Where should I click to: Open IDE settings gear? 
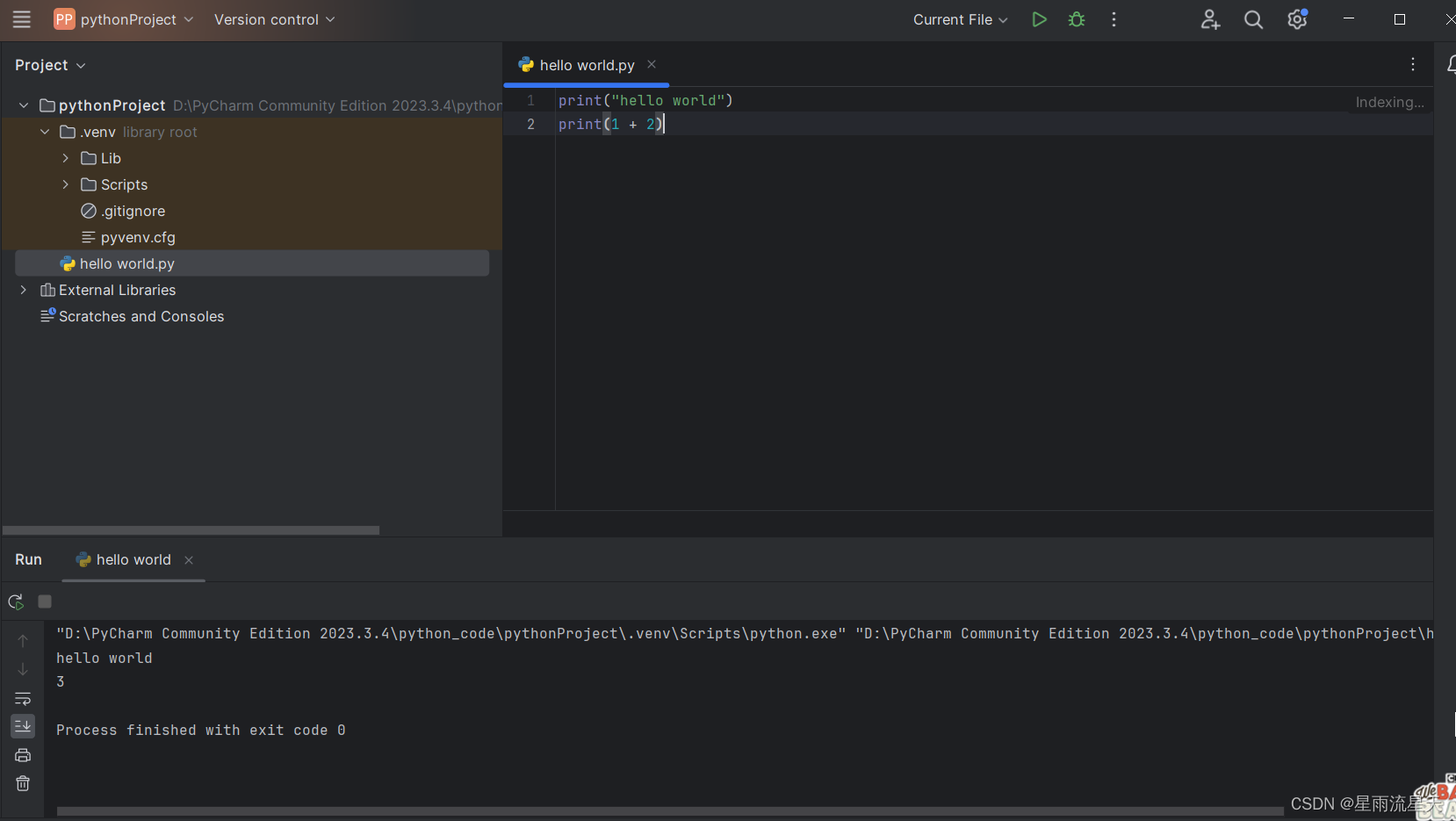point(1297,19)
